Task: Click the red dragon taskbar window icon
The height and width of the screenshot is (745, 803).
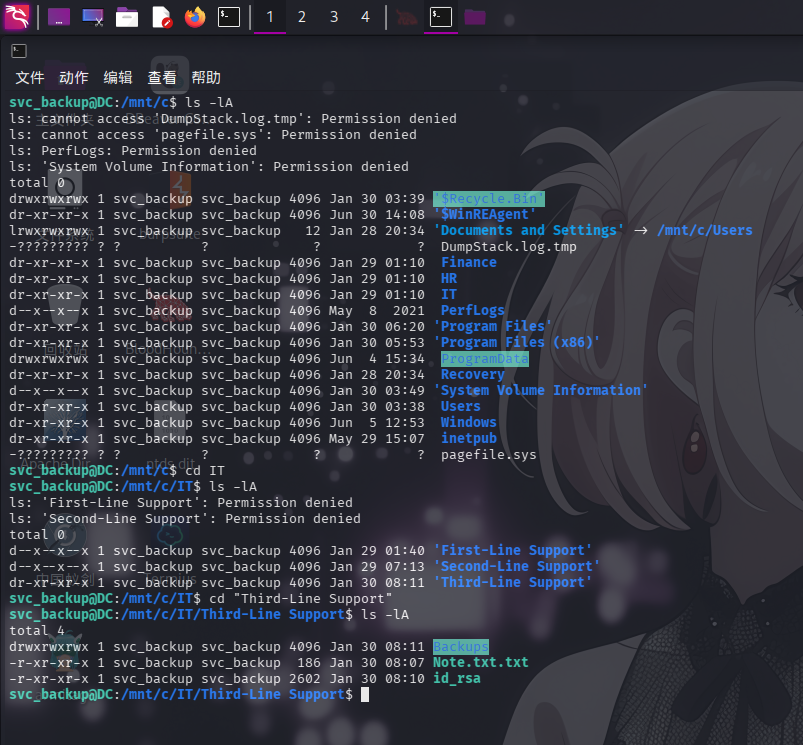Action: click(406, 17)
